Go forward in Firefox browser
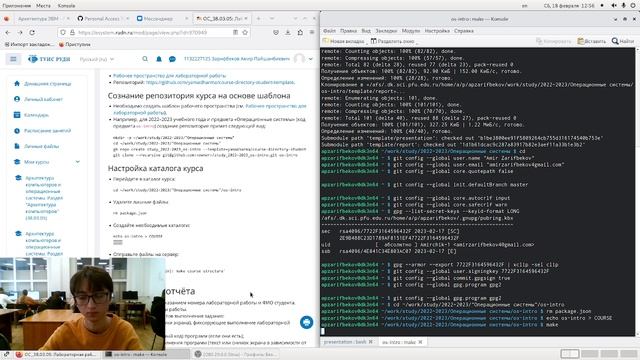This screenshot has height=360, width=640. pos(20,32)
